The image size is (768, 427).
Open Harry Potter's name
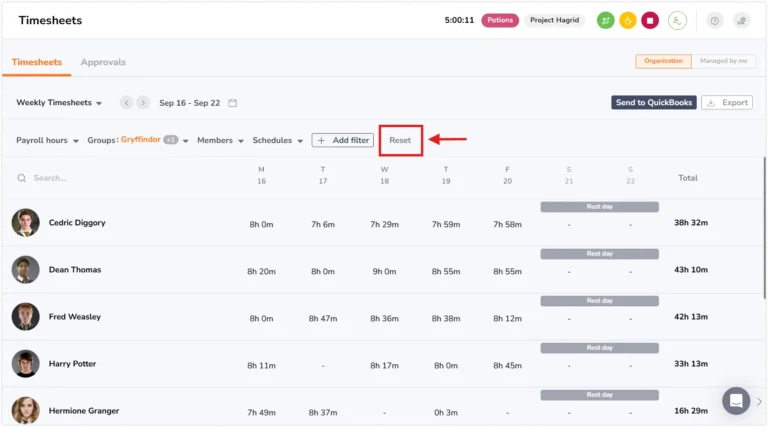tap(72, 364)
